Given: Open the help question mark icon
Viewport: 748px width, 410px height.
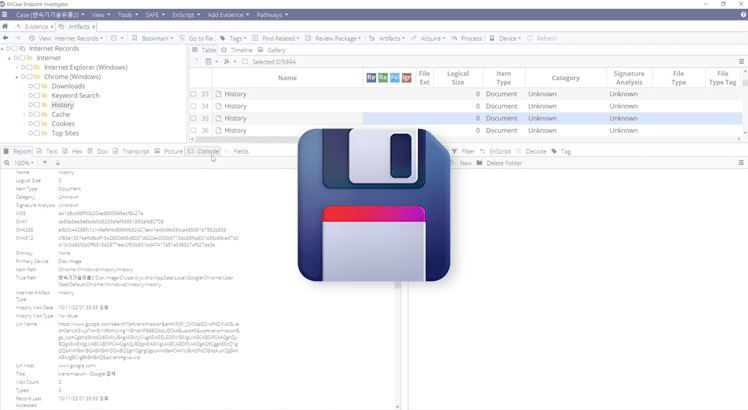Looking at the screenshot, I should point(743,15).
